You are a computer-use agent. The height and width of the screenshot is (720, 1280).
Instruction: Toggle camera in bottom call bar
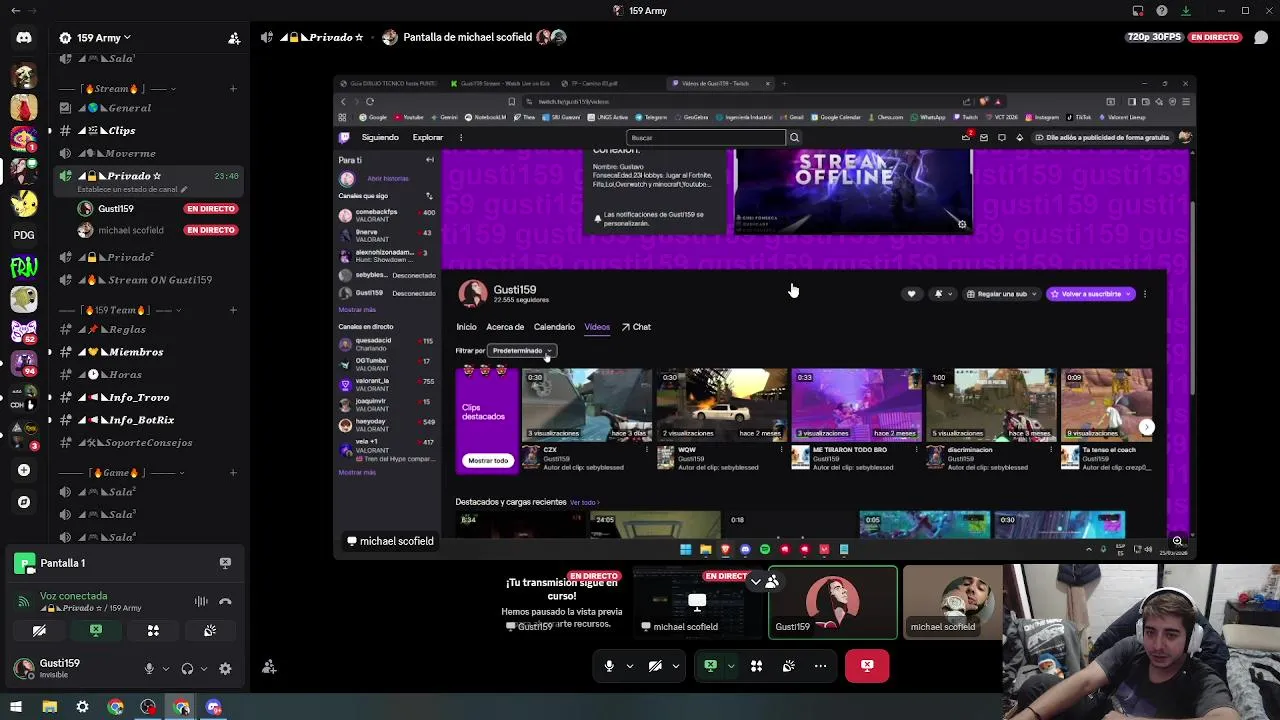click(655, 666)
